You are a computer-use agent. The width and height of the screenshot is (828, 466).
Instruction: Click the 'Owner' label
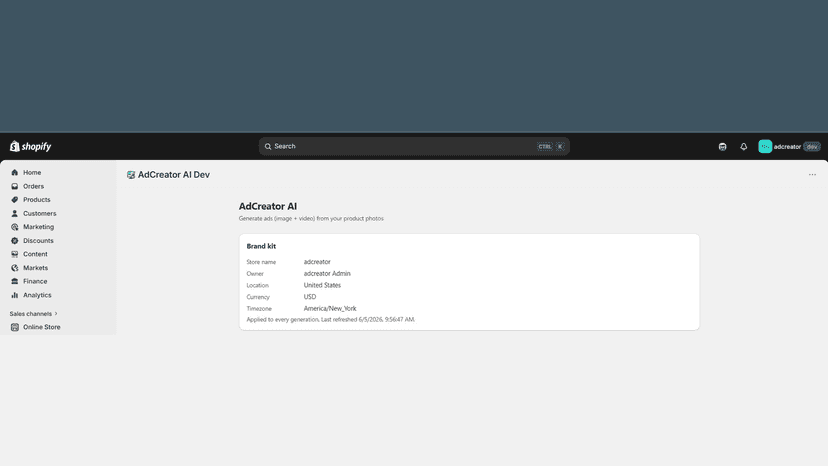coord(255,274)
